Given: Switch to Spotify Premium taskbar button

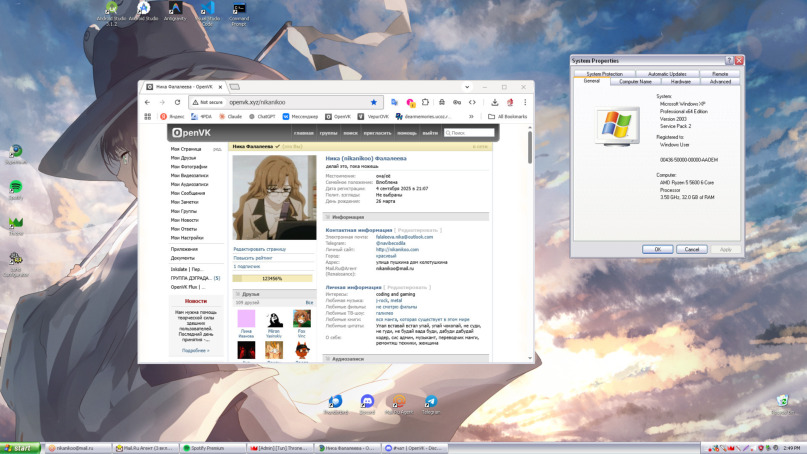Looking at the screenshot, I should point(213,448).
